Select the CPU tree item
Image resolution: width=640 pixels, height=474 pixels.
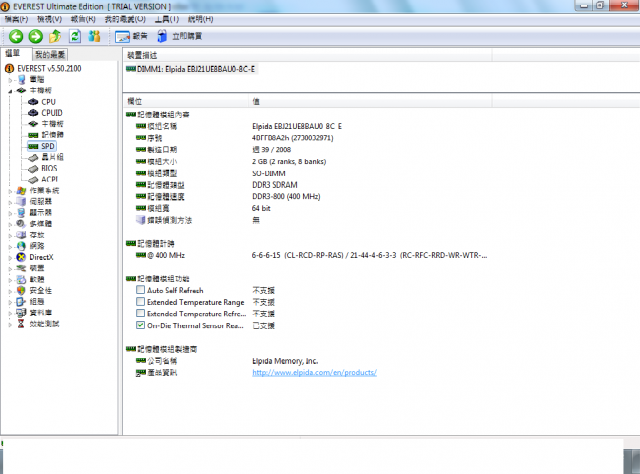pyautogui.click(x=48, y=102)
